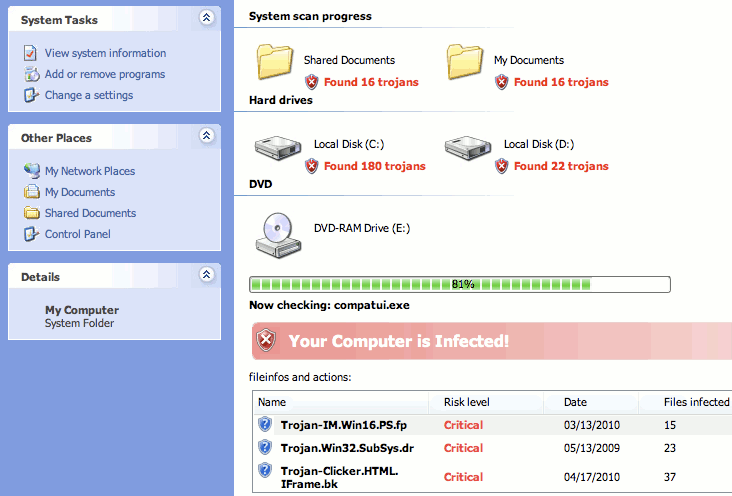The height and width of the screenshot is (496, 732).
Task: Open My Network Places link
Action: (90, 171)
